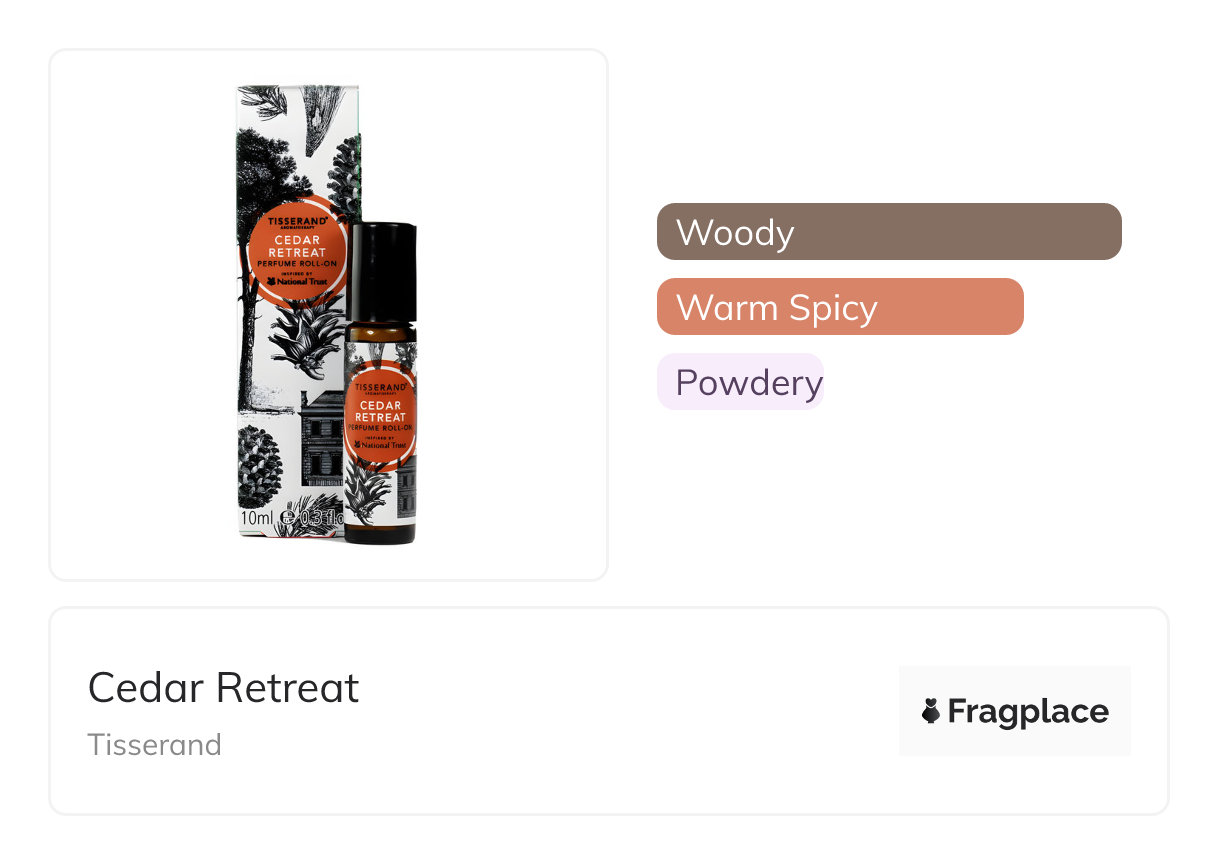Select the brown Woody accord bar
Screen dimensions: 1218x864
(x=889, y=231)
